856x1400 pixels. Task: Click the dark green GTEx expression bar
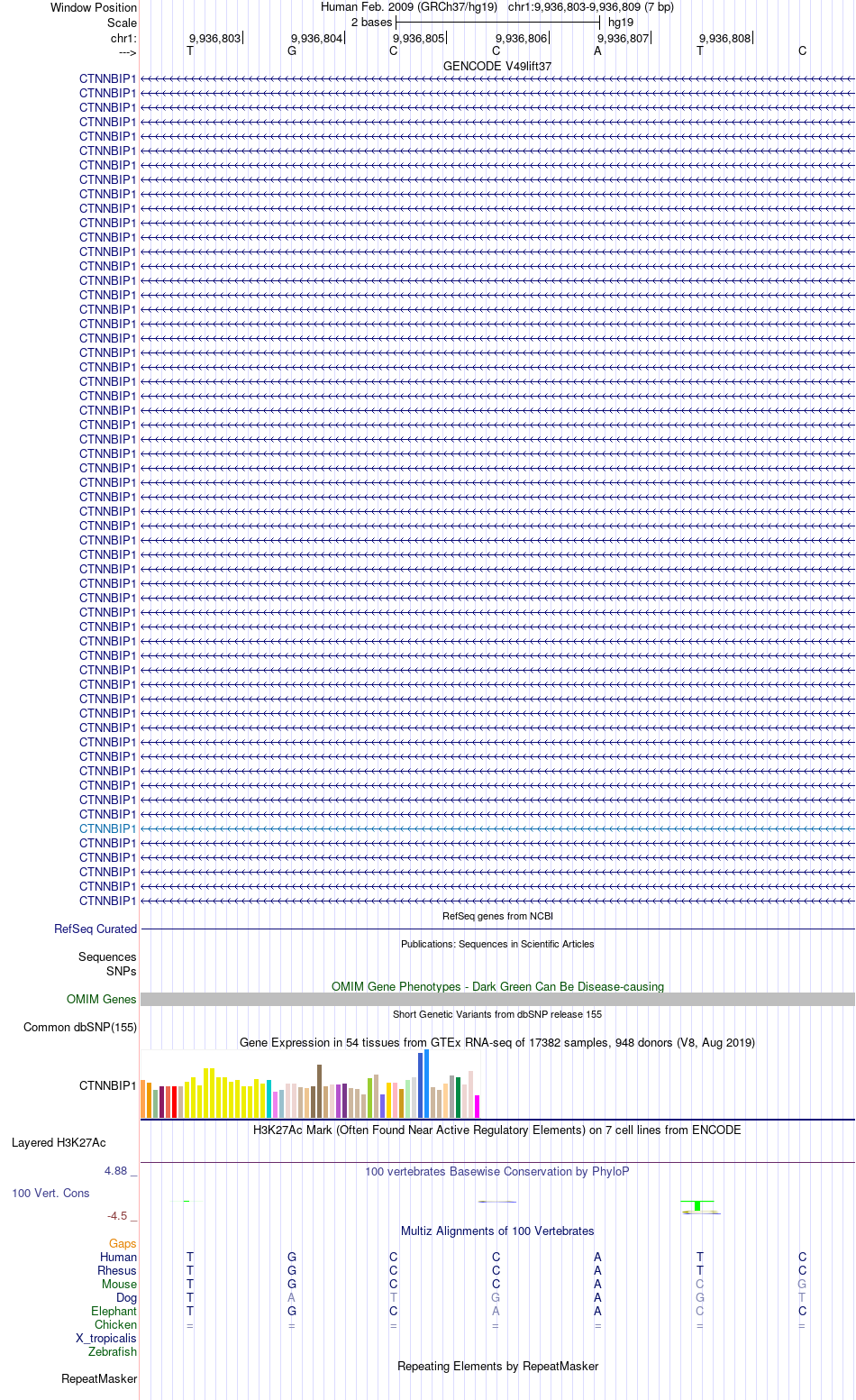458,1097
